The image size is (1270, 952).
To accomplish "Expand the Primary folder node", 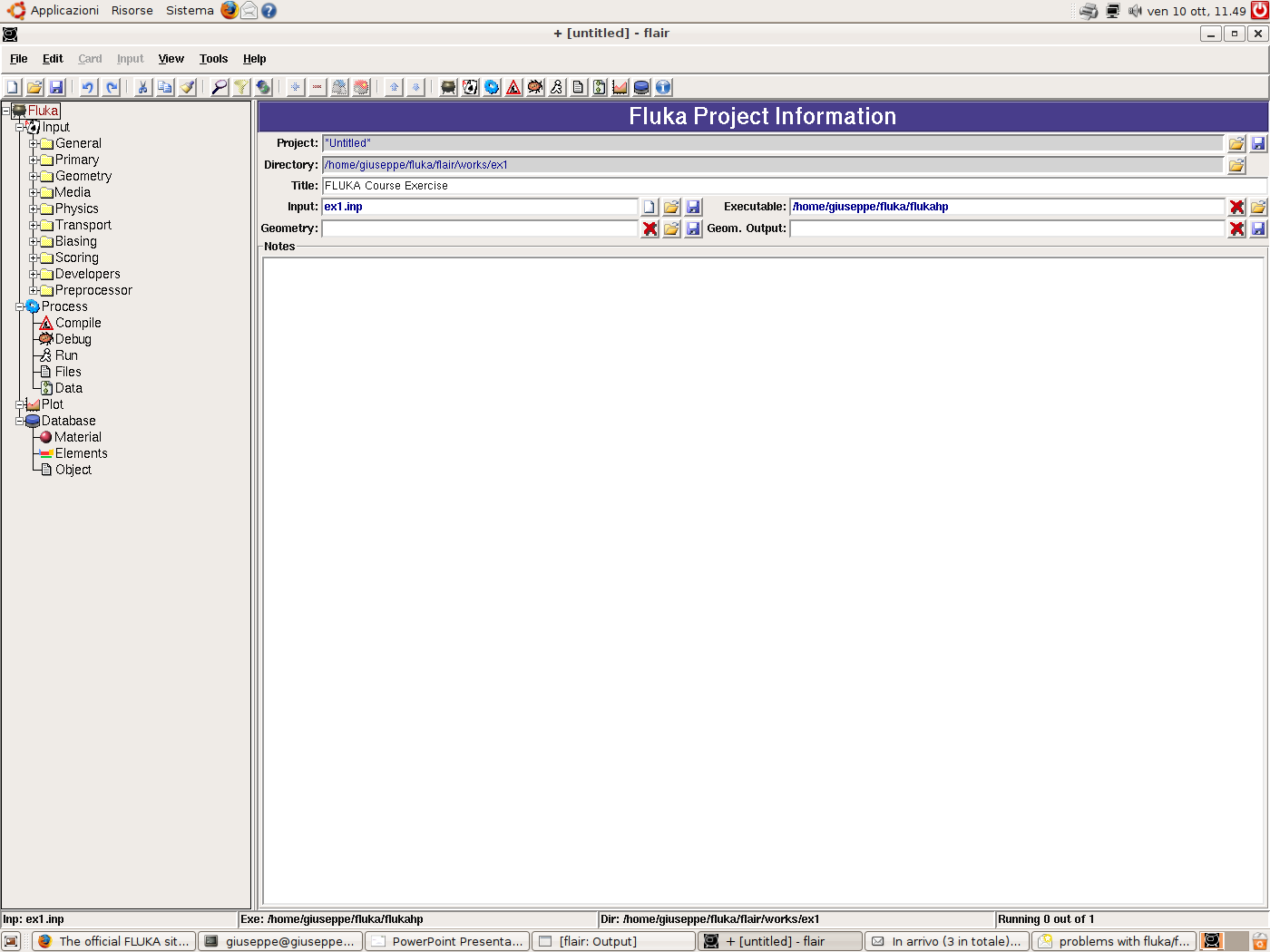I will point(34,160).
